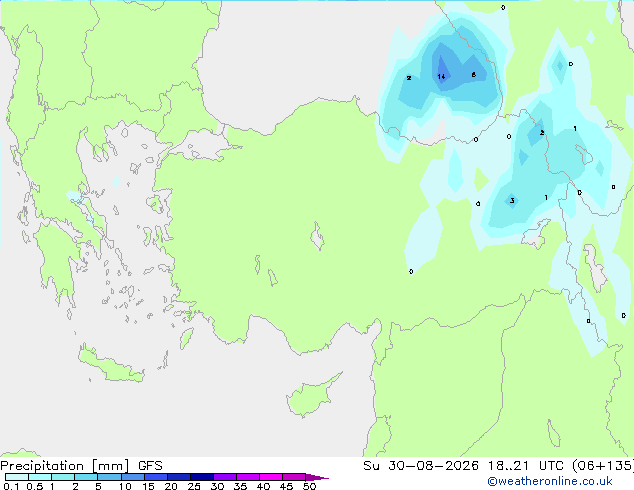
Task: Click the 25–30 mm dark navy legend swatch
Action: [201, 477]
